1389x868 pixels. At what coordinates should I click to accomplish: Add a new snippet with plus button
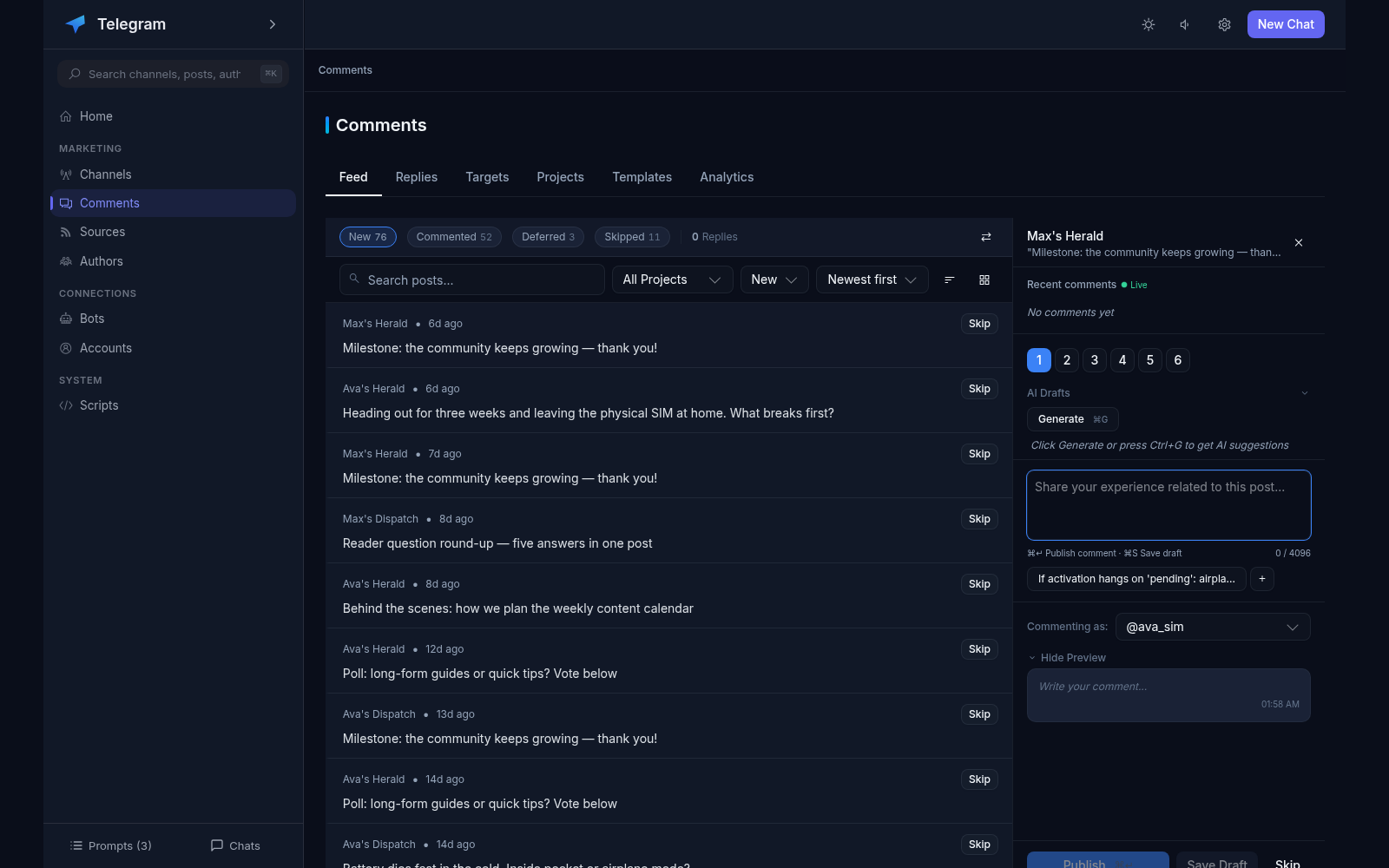(x=1262, y=579)
